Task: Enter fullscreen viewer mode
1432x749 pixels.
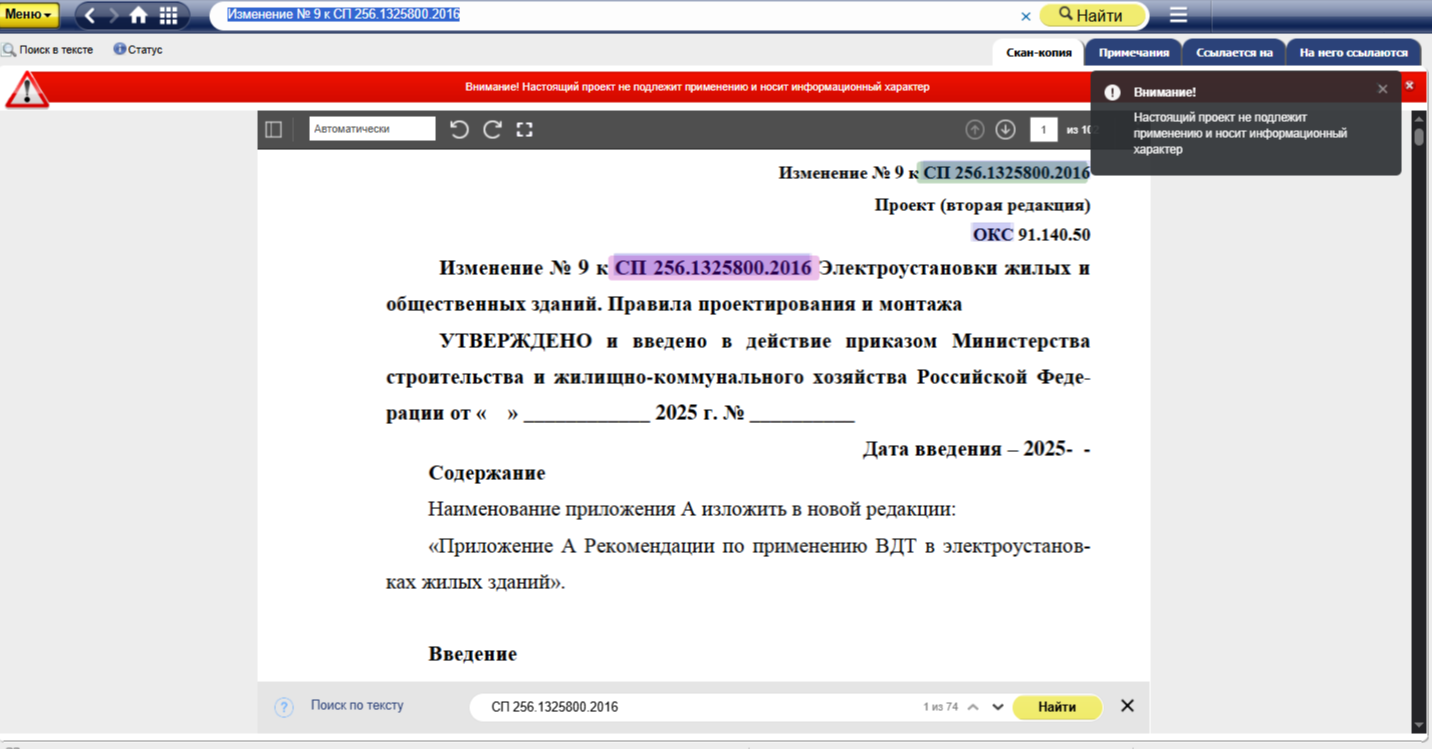Action: 524,129
